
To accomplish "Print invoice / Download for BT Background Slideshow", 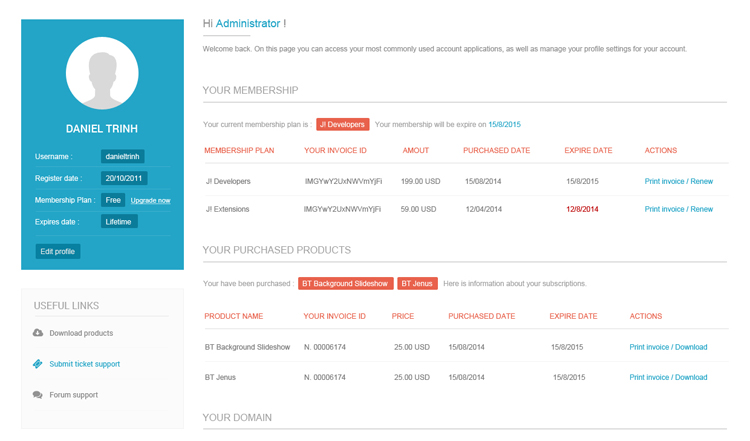I will pyautogui.click(x=668, y=347).
